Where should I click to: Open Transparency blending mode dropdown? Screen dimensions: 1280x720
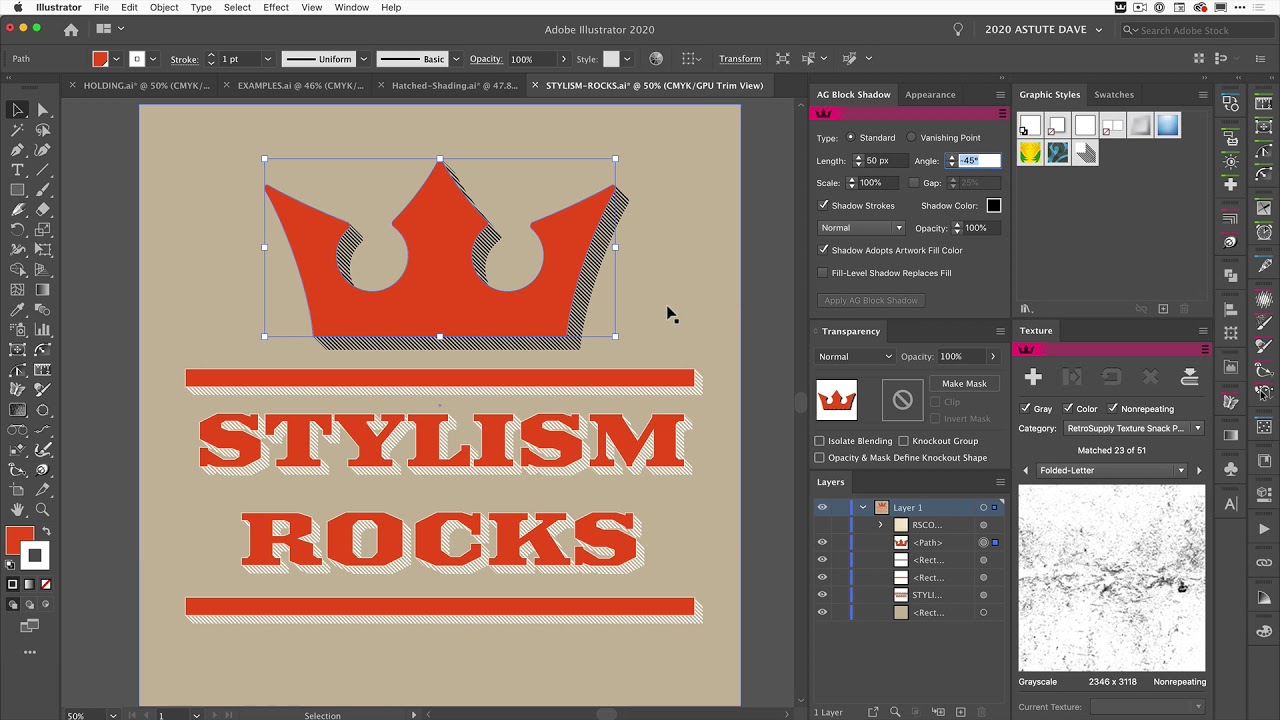pos(855,356)
